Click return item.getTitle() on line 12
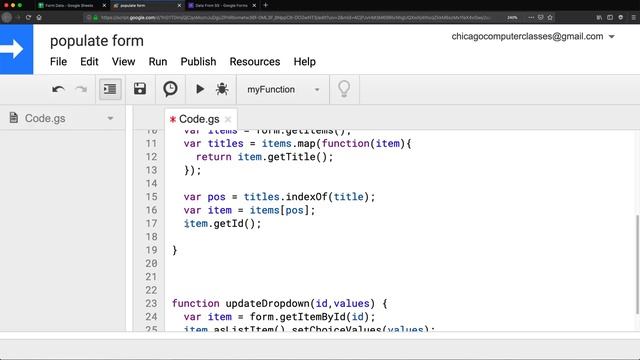 (264, 157)
